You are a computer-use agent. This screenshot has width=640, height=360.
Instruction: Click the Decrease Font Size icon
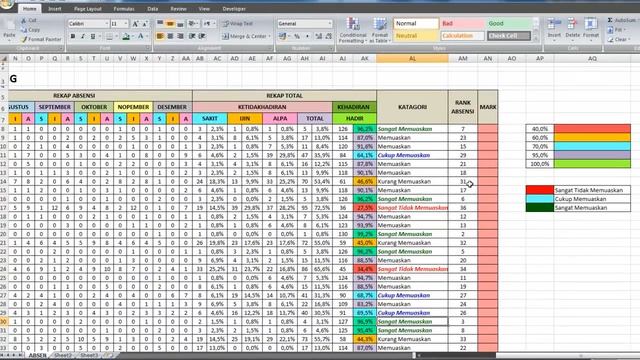tap(145, 24)
